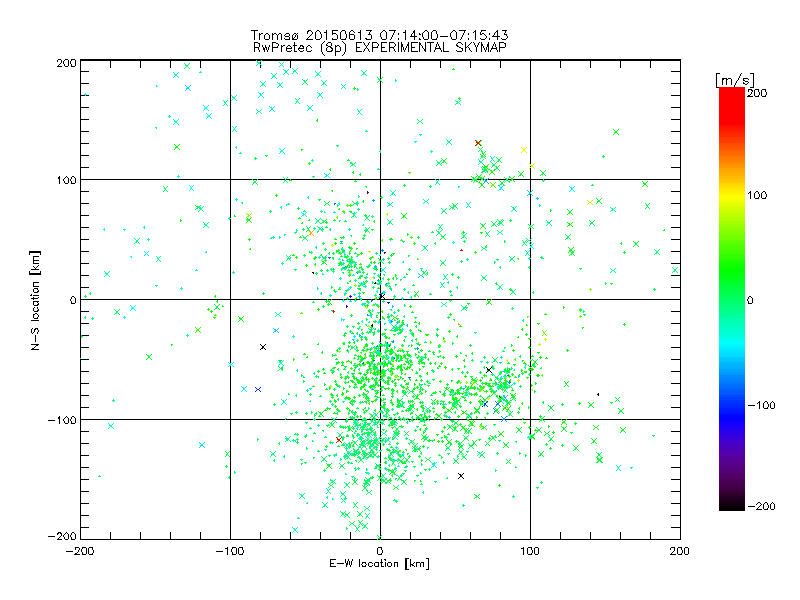Image resolution: width=800 pixels, height=600 pixels.
Task: Click the N-S axis "0" tick label
Action: [73, 300]
